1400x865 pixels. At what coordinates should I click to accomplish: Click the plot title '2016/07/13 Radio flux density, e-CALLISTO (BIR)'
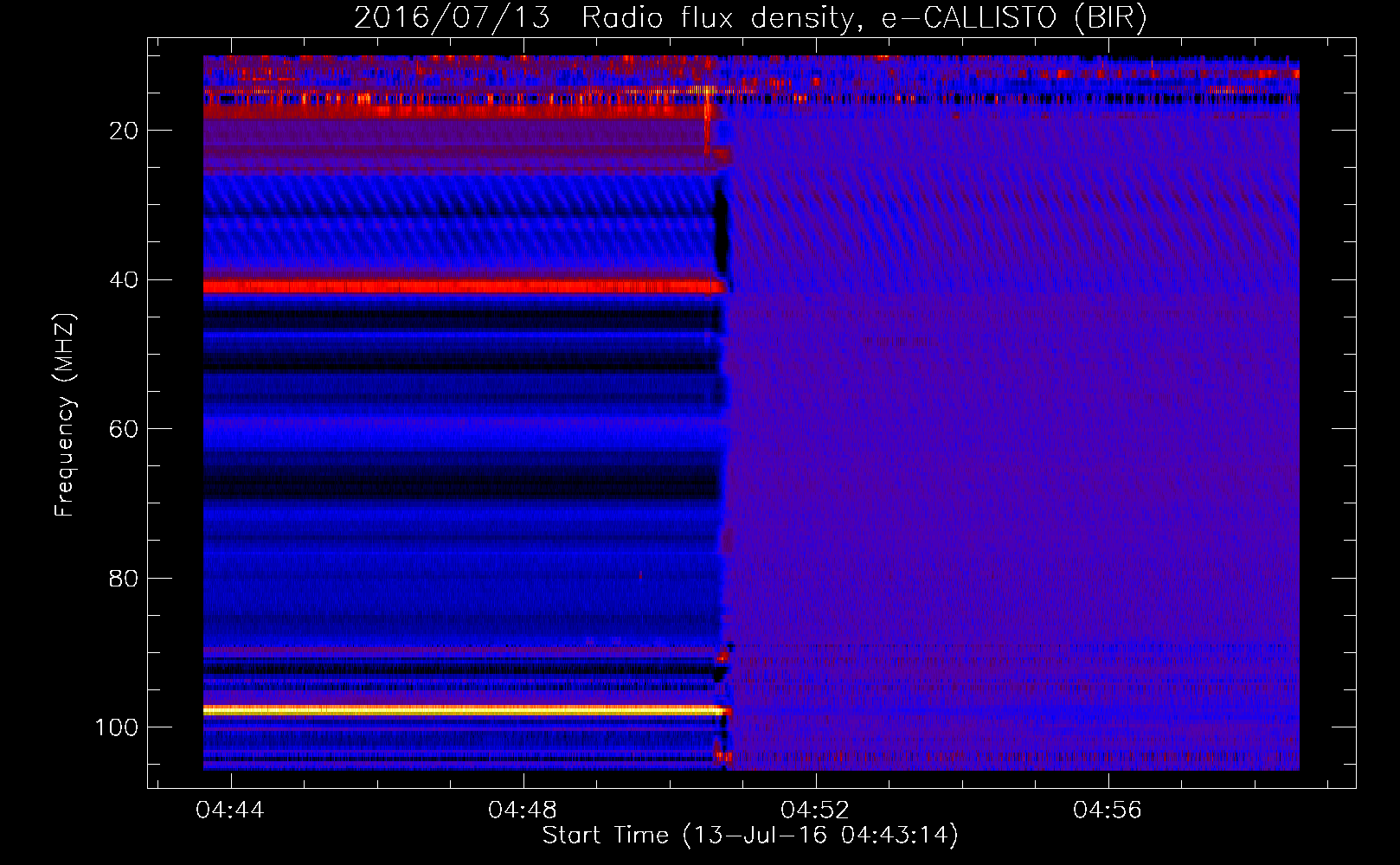tap(750, 18)
